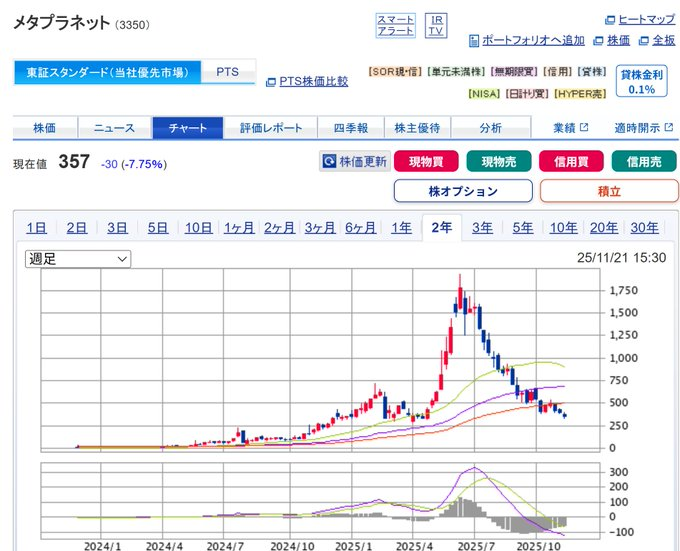Click the -30 (-7.75%) change text
Image resolution: width=680 pixels, height=551 pixels.
[x=134, y=164]
